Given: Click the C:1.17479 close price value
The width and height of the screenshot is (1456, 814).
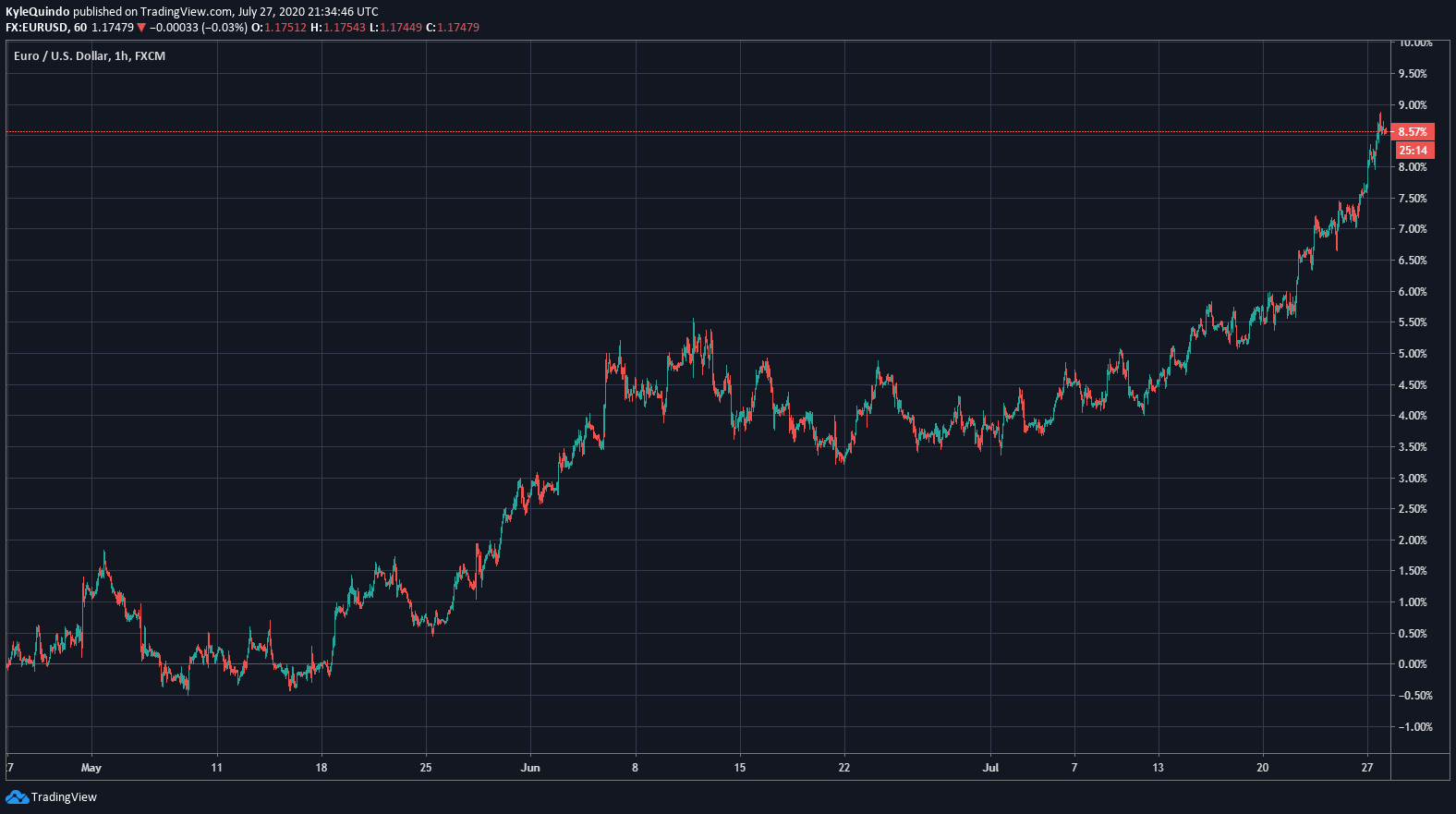Looking at the screenshot, I should [453, 28].
